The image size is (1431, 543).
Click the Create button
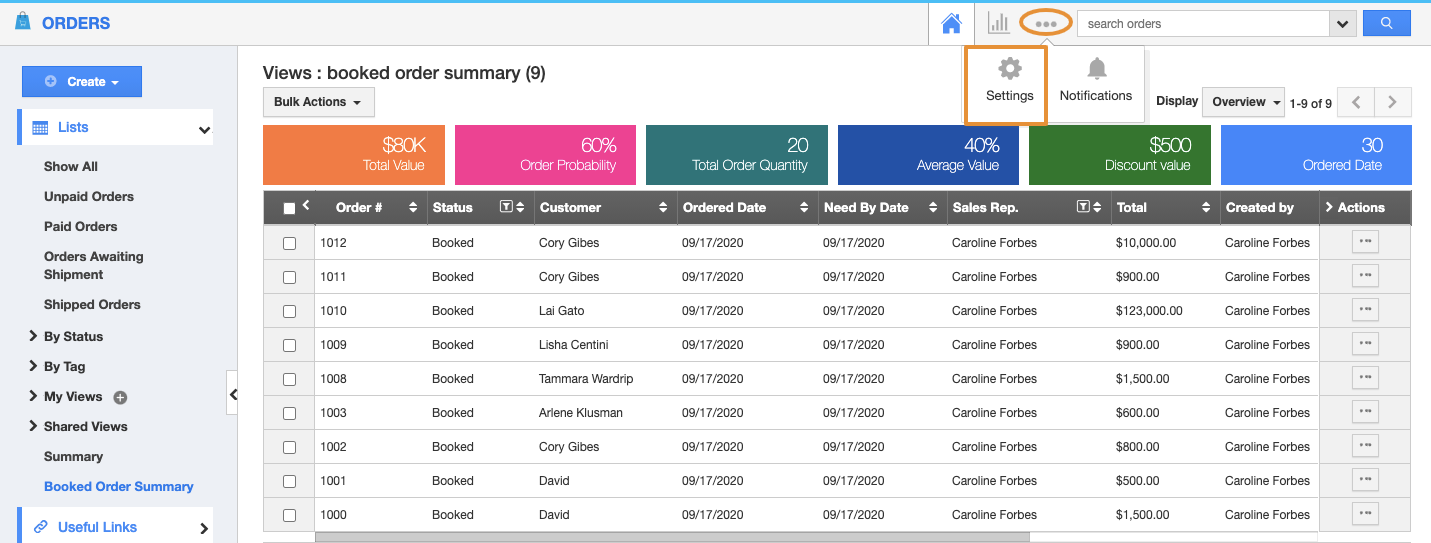tap(82, 82)
